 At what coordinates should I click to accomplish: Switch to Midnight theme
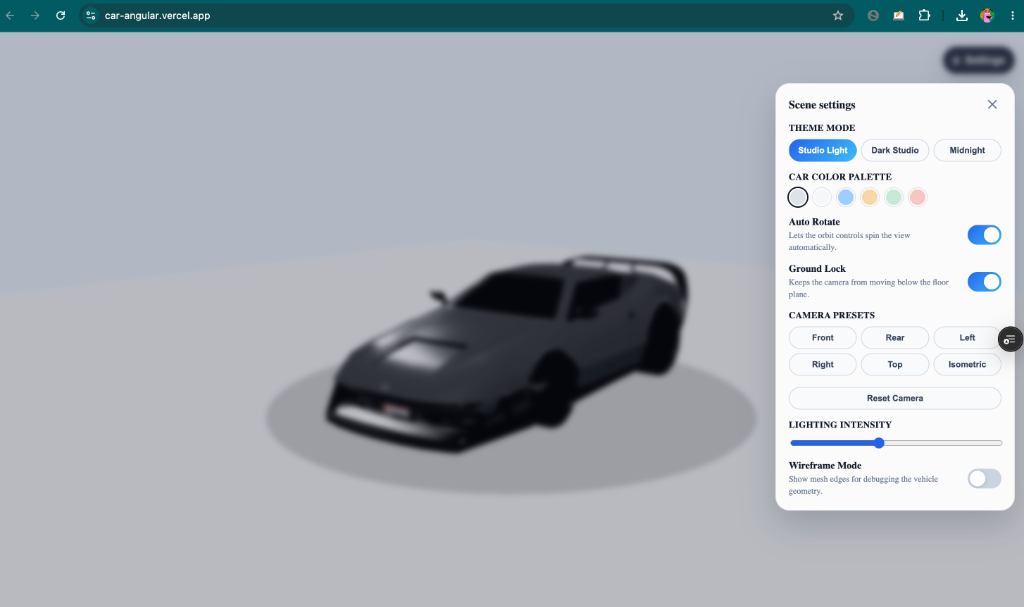(x=967, y=150)
